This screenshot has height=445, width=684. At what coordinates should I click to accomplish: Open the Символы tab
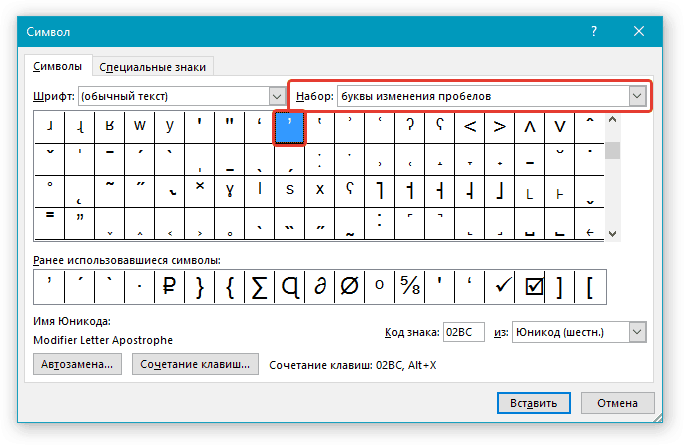coord(58,67)
